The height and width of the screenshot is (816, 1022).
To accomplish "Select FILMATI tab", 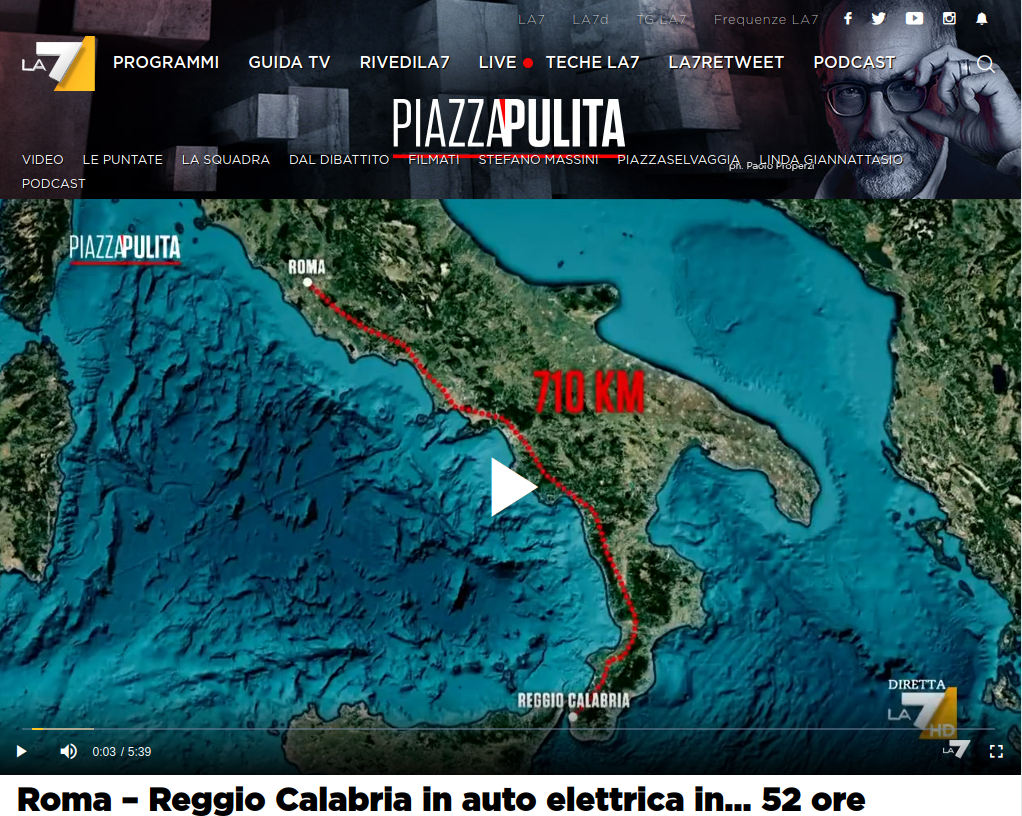I will point(433,160).
